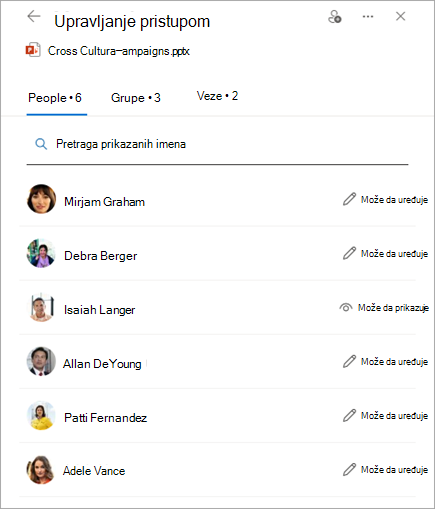Open Adele Vance's permission dropdown
Image resolution: width=435 pixels, height=509 pixels.
click(385, 469)
